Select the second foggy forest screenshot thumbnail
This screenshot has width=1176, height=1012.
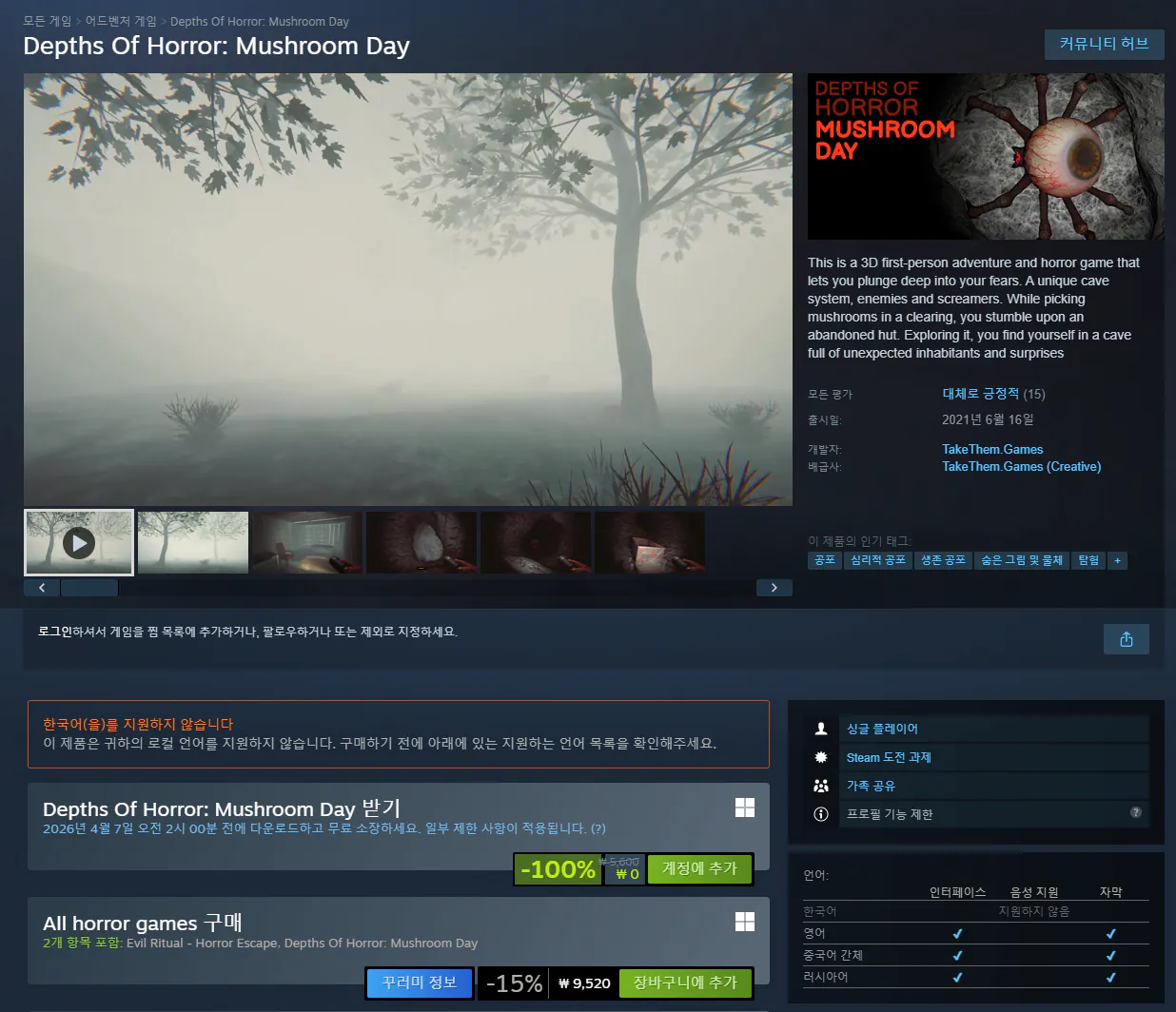(x=192, y=542)
